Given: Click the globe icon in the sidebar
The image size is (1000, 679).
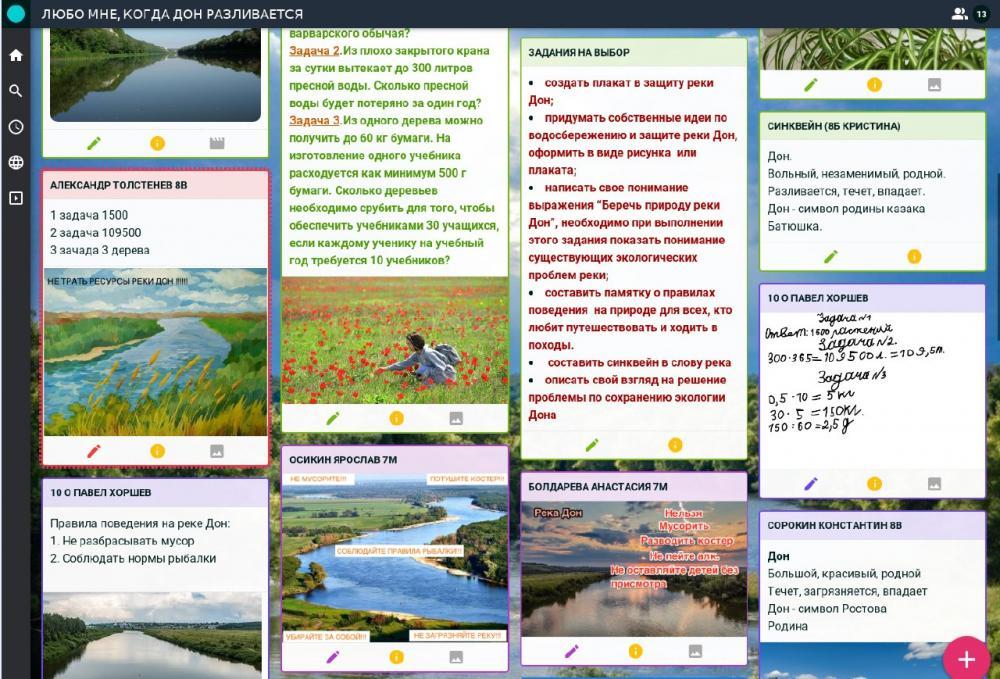Looking at the screenshot, I should coord(16,163).
